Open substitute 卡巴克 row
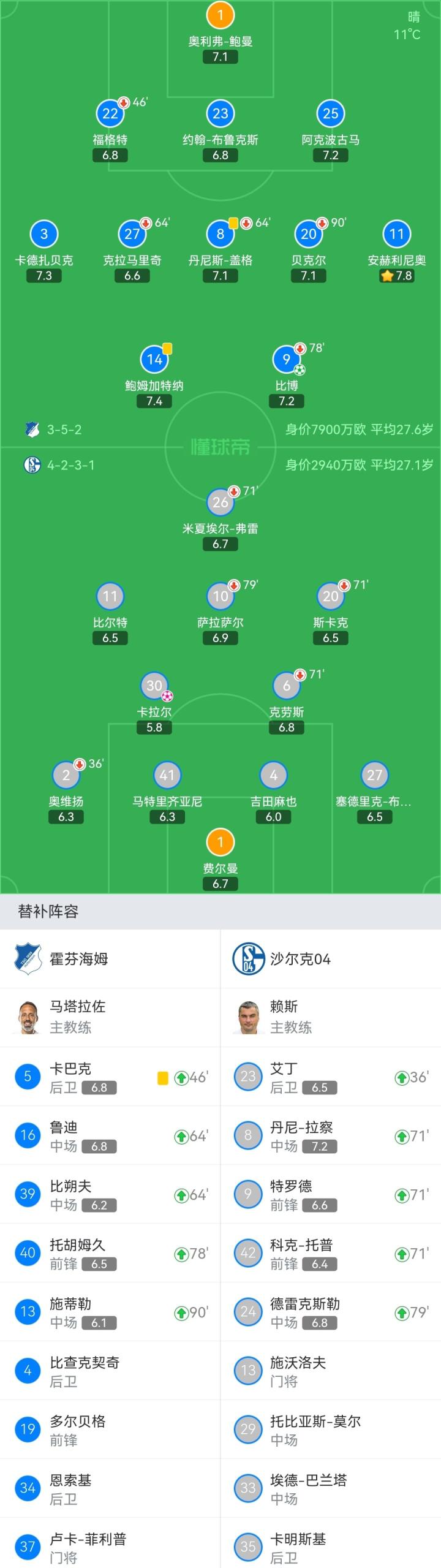This screenshot has width=441, height=1568. click(110, 1077)
